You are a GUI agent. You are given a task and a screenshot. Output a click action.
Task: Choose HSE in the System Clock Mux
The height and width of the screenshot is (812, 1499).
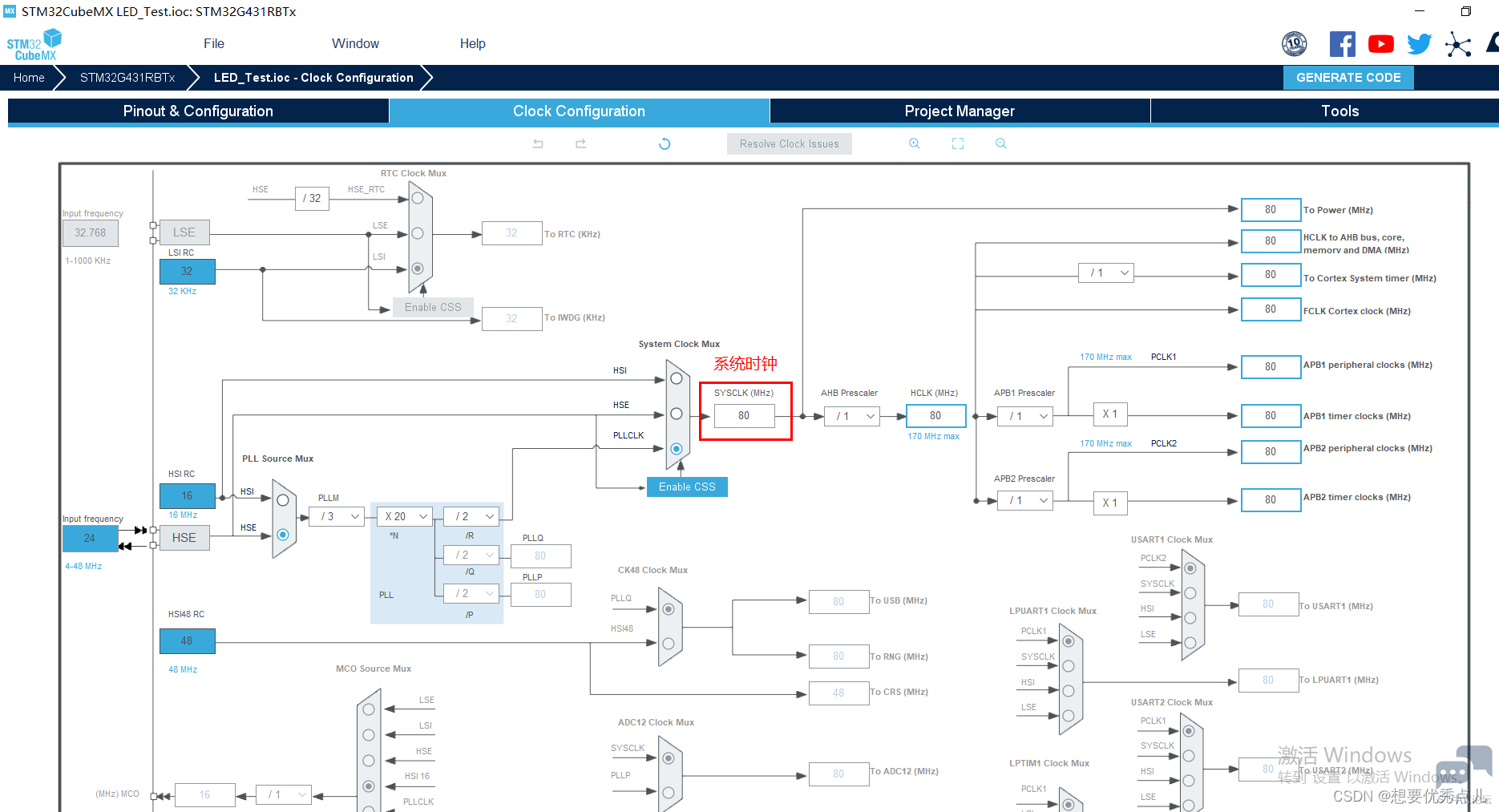[x=677, y=414]
